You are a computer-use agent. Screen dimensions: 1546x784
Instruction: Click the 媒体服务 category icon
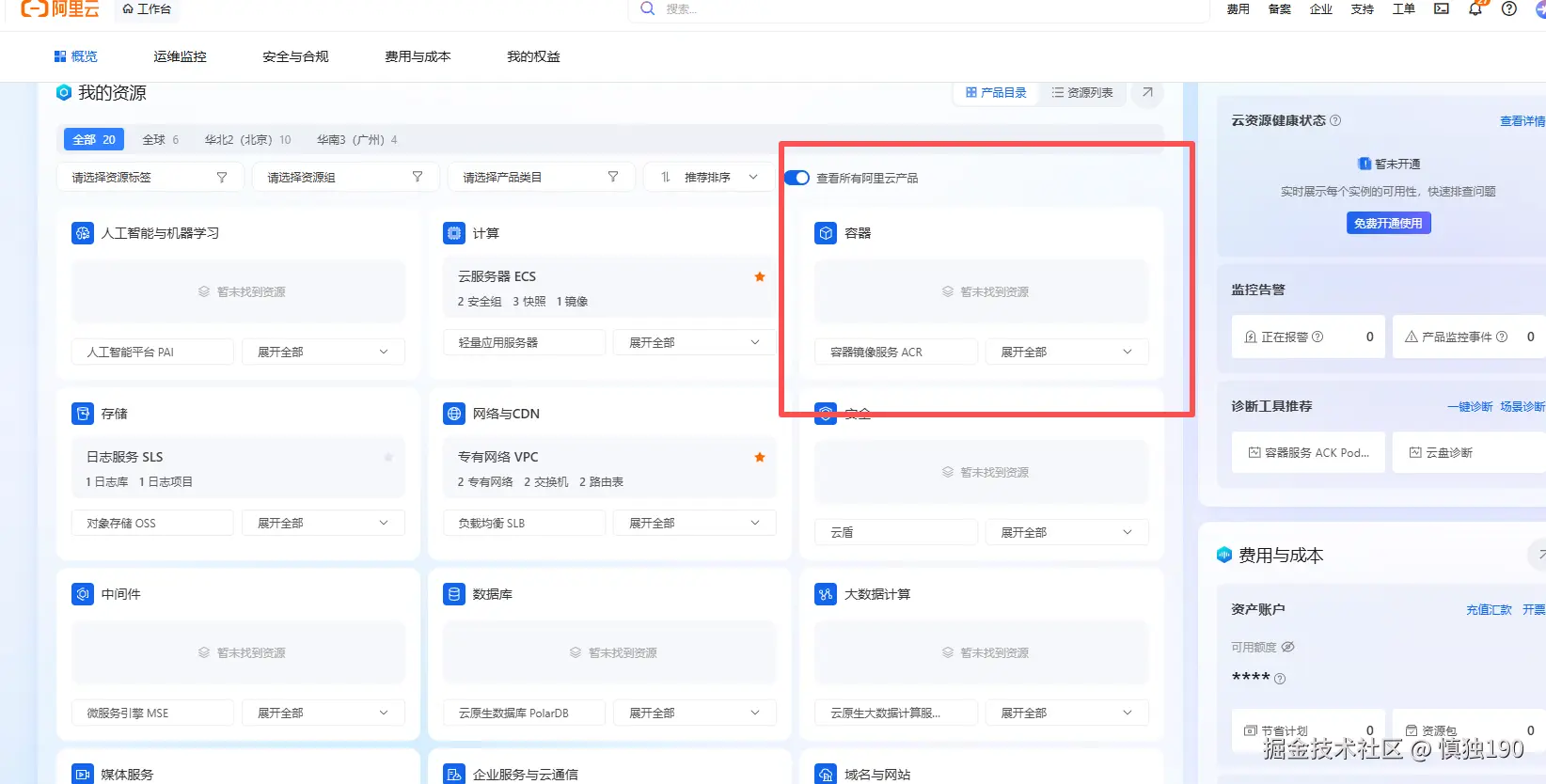pos(83,774)
